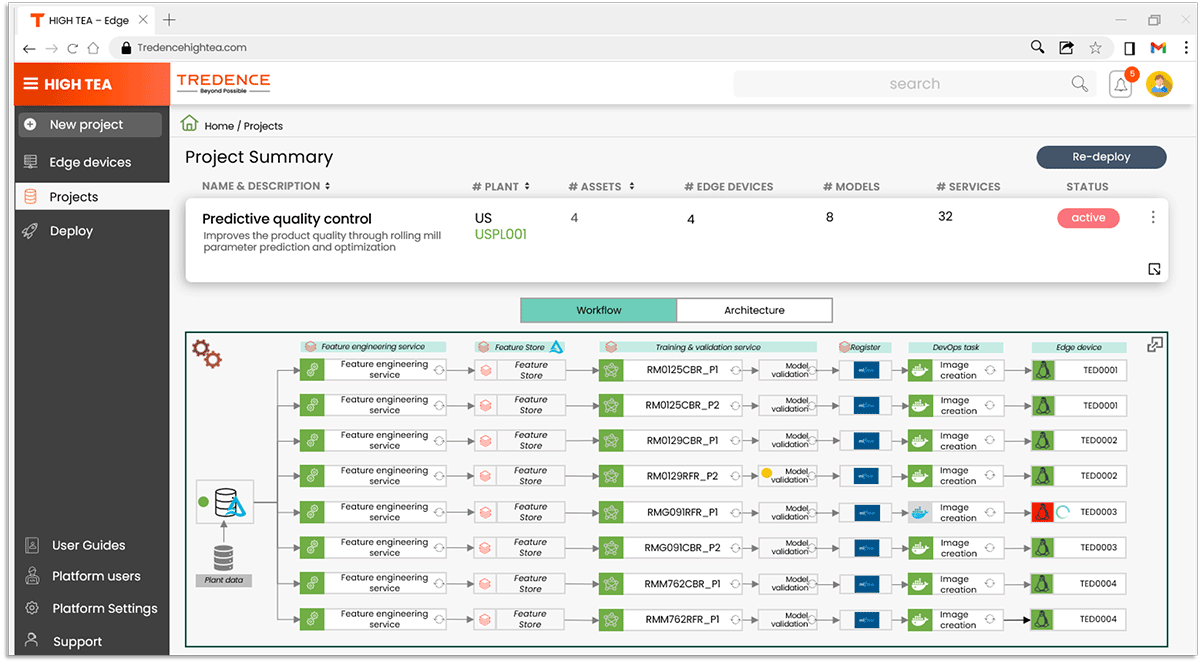The height and width of the screenshot is (663, 1200).
Task: Expand the workflow diagram to fullscreen
Action: 1155,345
